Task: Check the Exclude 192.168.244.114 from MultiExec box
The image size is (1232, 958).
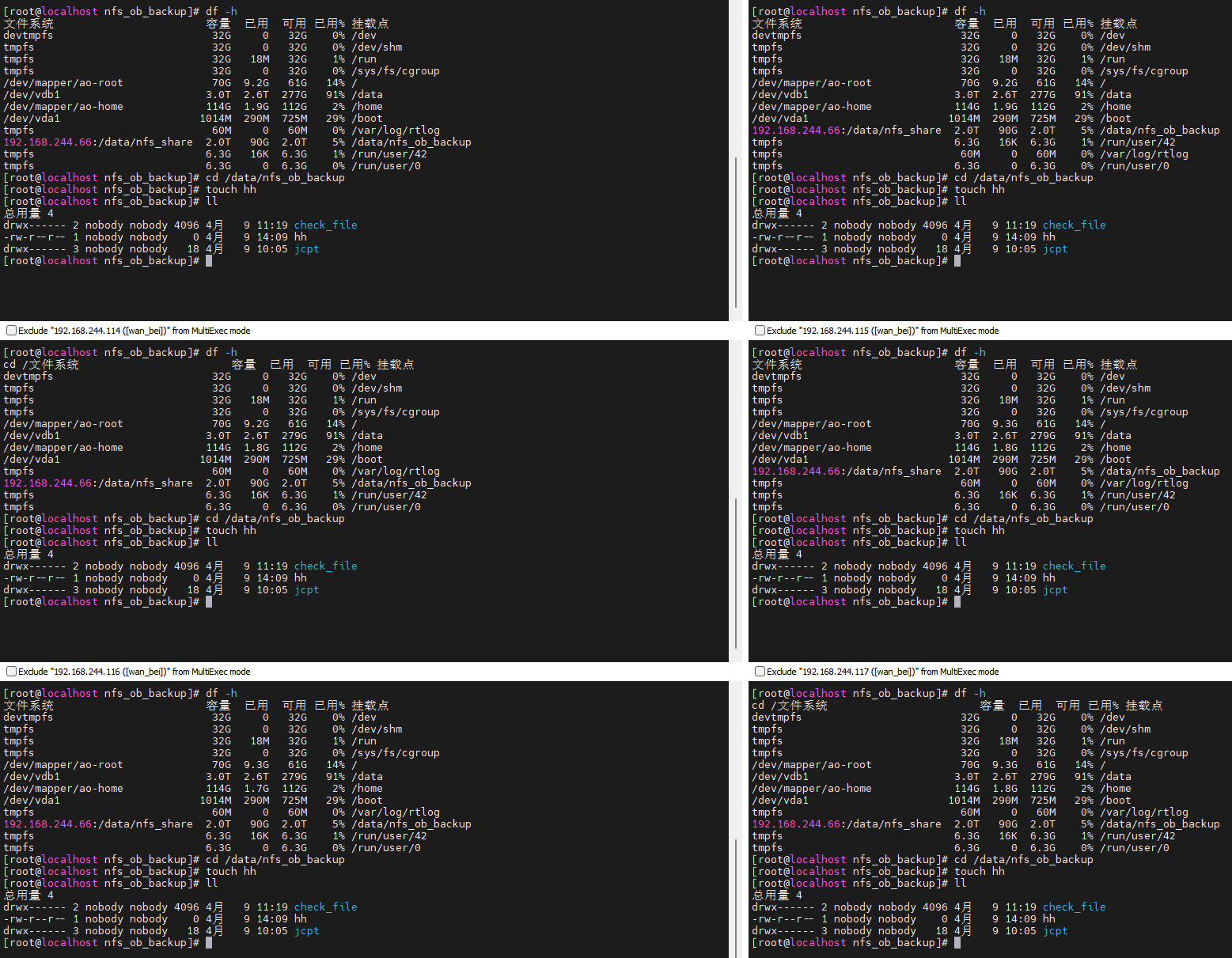Action: pyautogui.click(x=11, y=331)
